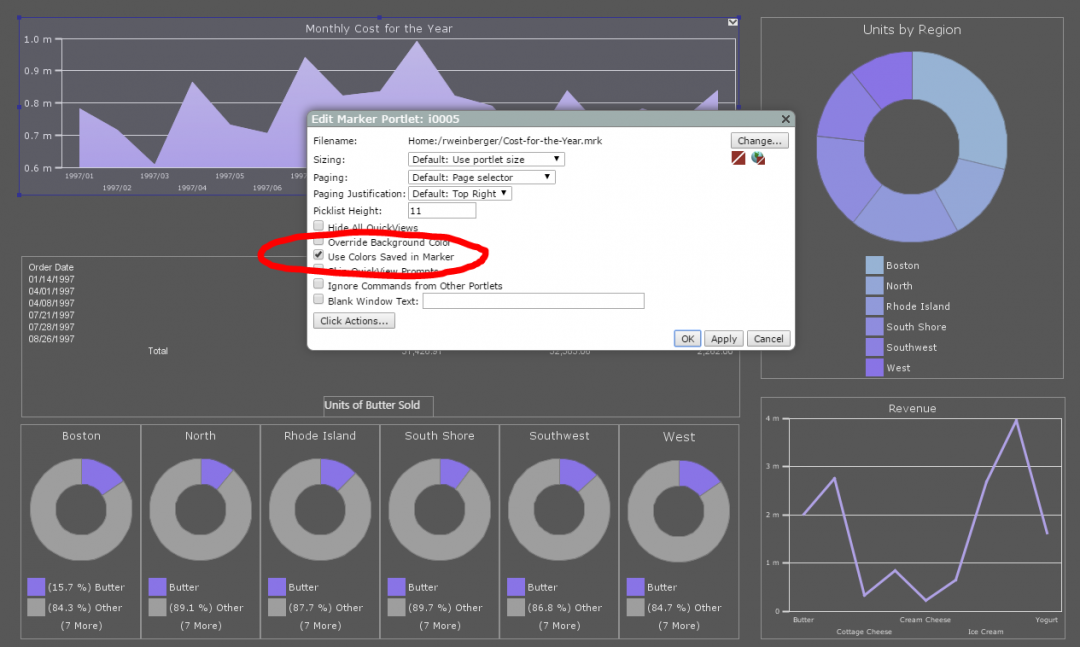Confirm the dialog with OK
Viewport: 1080px width, 647px height.
pyautogui.click(x=687, y=338)
